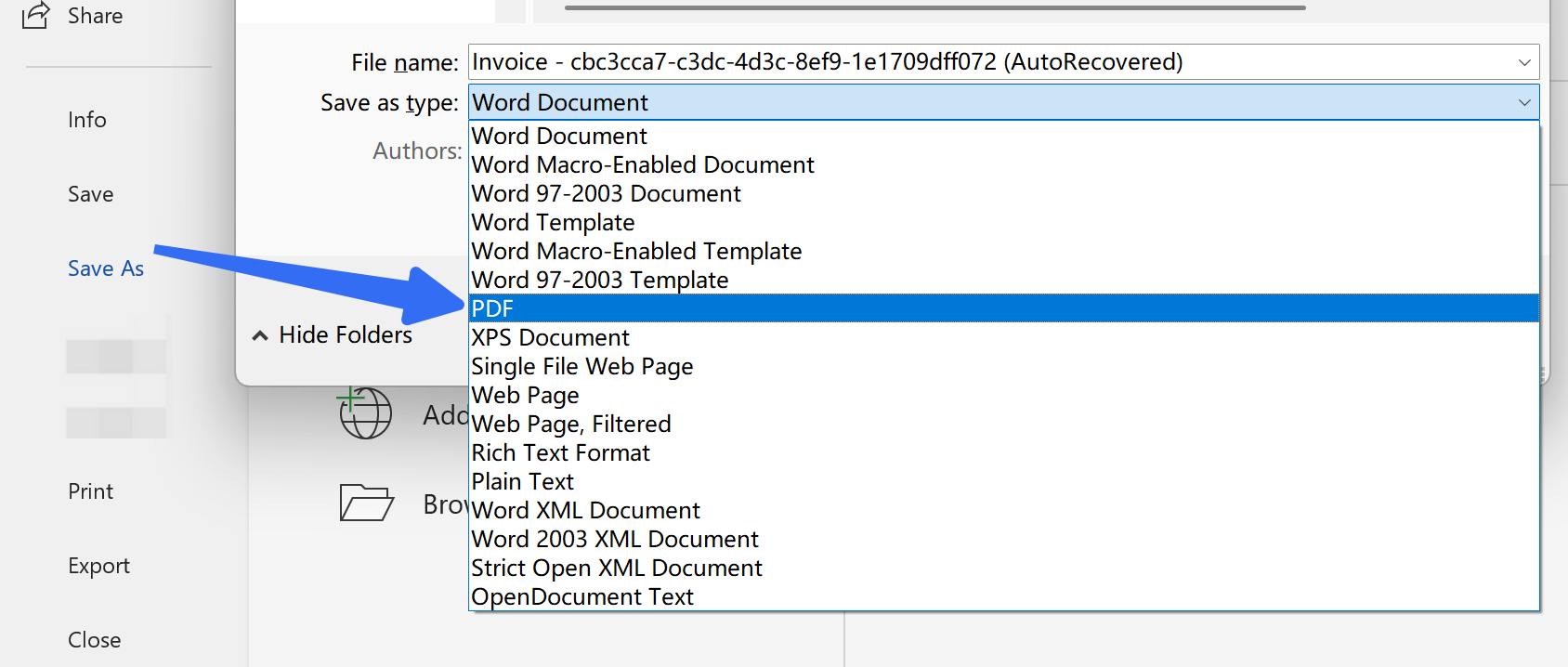The height and width of the screenshot is (667, 1568).
Task: Choose Word Macro-Enabled Template
Action: click(x=1003, y=251)
